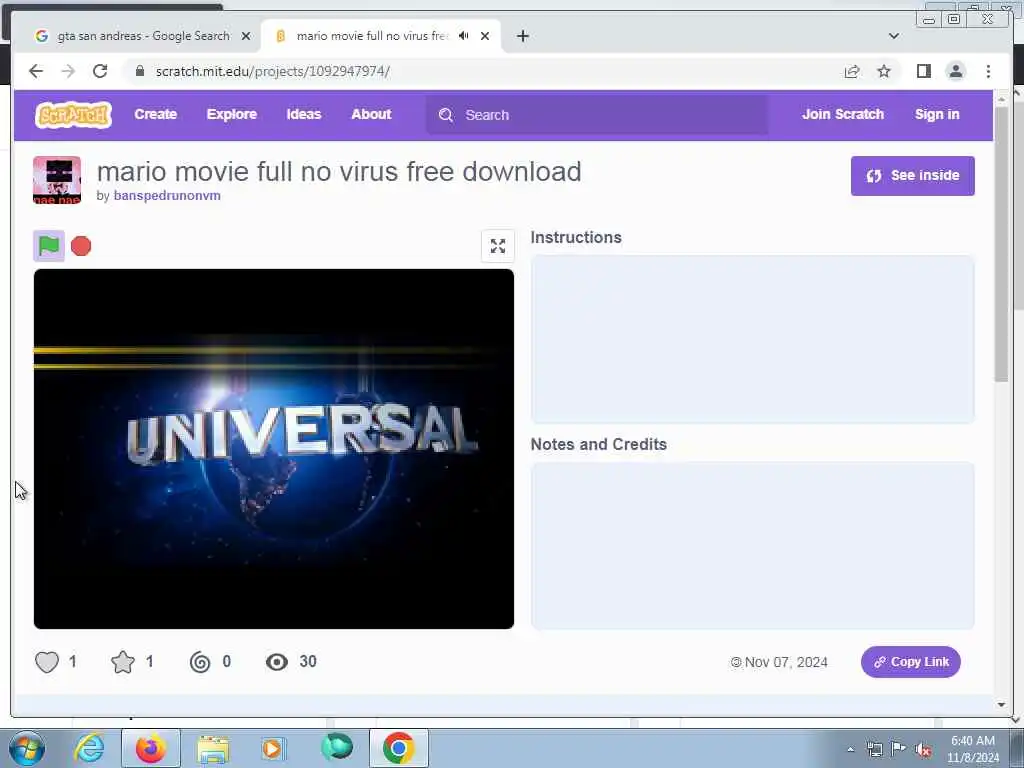Image resolution: width=1024 pixels, height=768 pixels.
Task: Mute the tab via the speaker icon
Action: coord(464,36)
